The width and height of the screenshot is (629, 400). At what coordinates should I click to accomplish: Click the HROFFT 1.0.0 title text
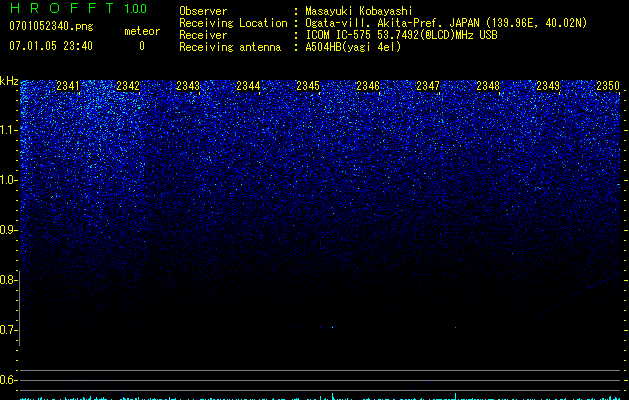[78, 8]
